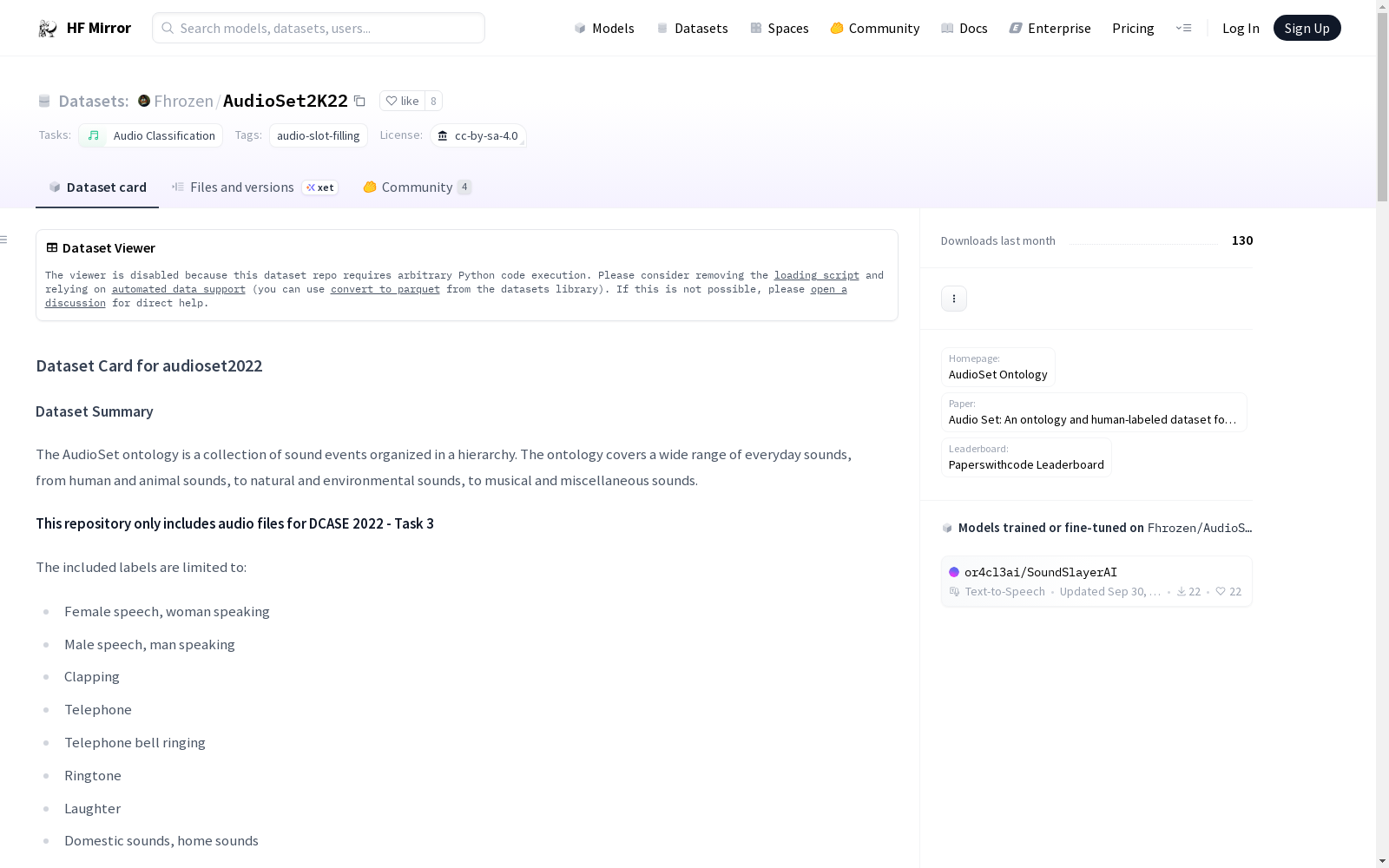Click the HF Mirror logo icon

click(48, 29)
